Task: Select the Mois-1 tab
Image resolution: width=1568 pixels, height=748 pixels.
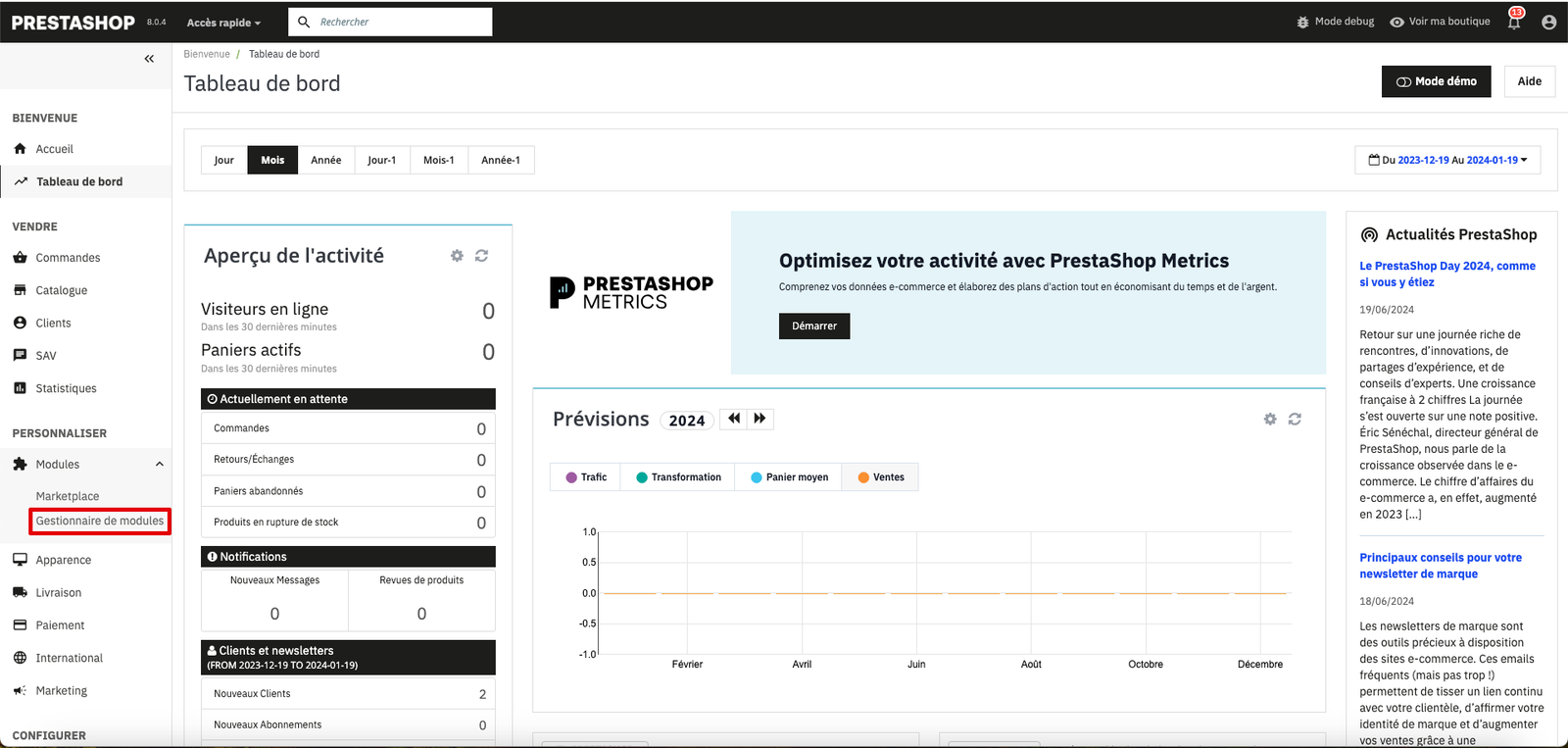Action: [x=439, y=160]
